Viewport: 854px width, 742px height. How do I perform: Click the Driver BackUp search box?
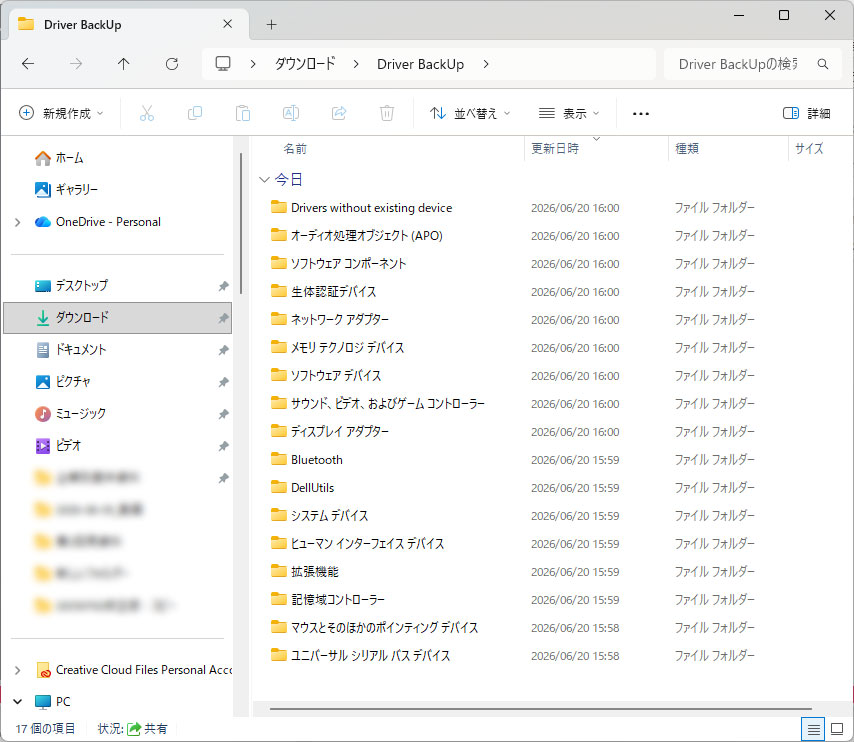pos(752,64)
